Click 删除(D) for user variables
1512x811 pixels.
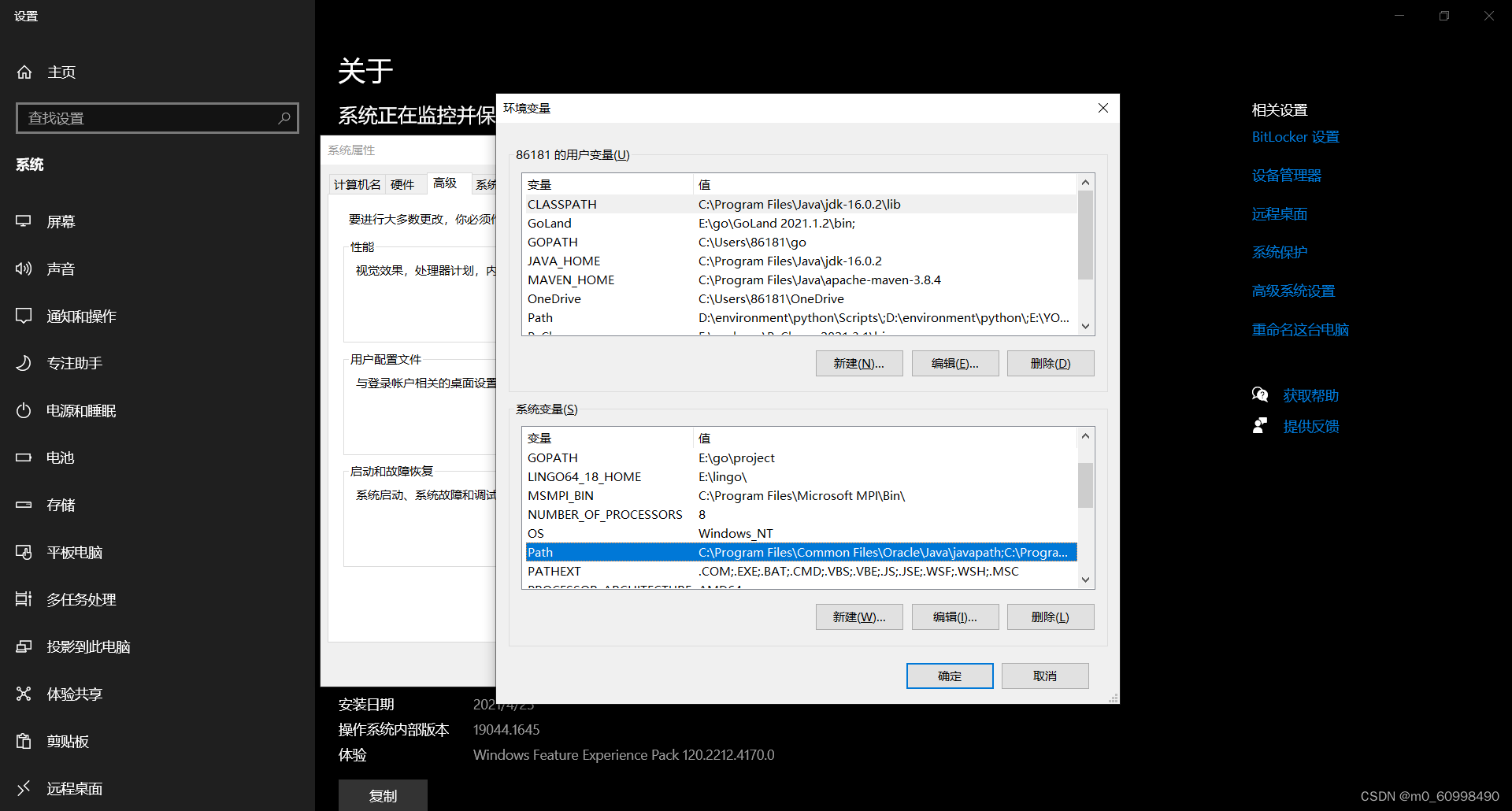1051,364
